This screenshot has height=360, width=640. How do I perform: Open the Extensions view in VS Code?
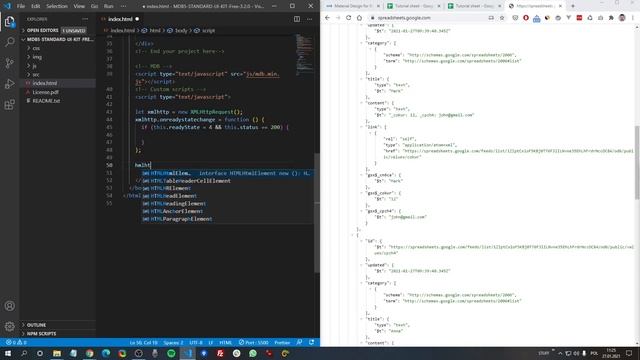[9, 104]
